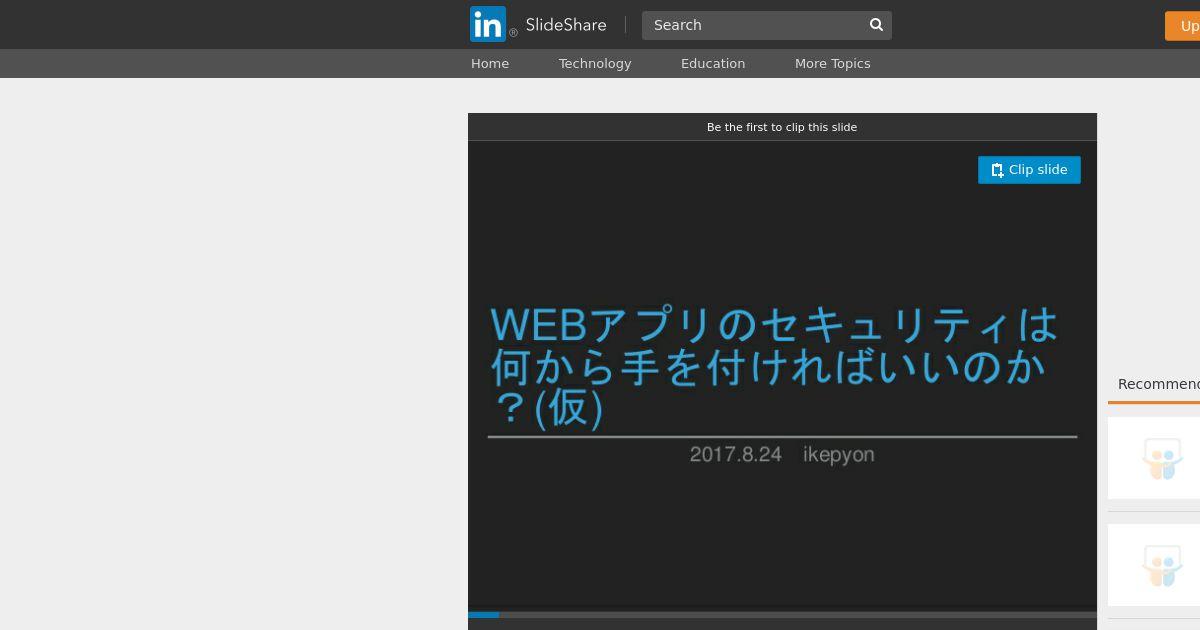Screen dimensions: 1200x630
Task: Click 'Be the first to clip this slide'
Action: pyautogui.click(x=782, y=127)
